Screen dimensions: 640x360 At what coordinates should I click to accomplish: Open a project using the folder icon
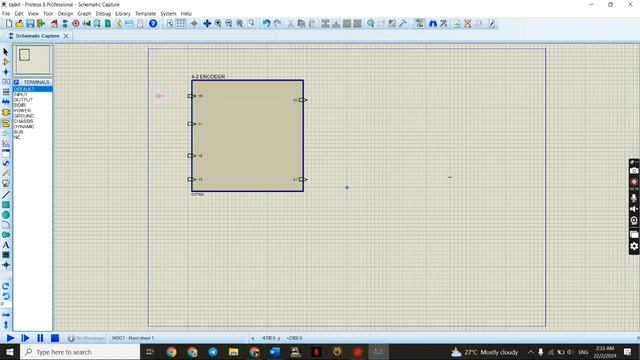click(x=20, y=24)
